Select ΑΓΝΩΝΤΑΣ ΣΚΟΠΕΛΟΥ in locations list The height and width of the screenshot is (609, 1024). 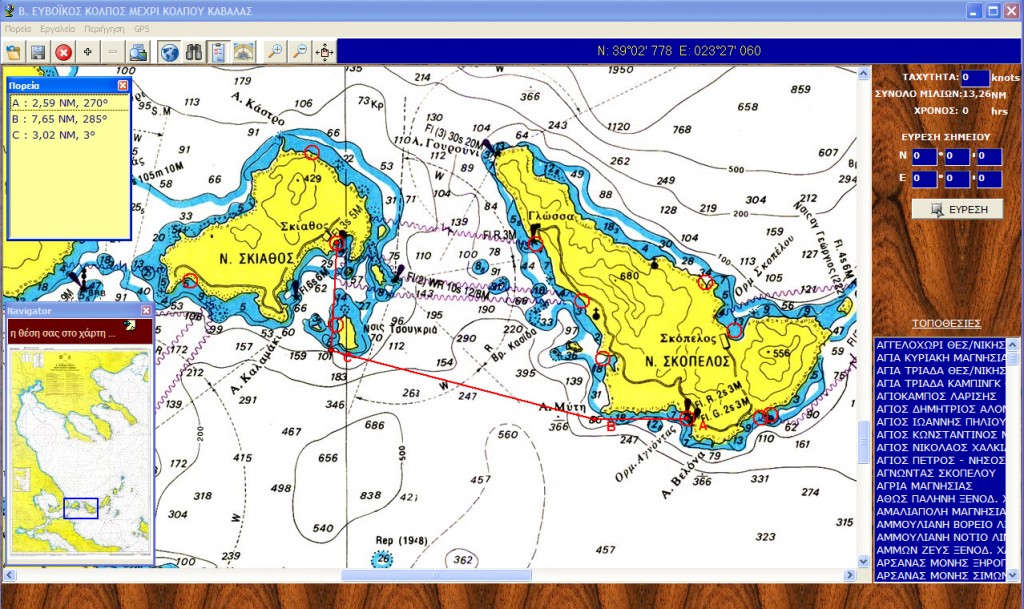pyautogui.click(x=940, y=473)
